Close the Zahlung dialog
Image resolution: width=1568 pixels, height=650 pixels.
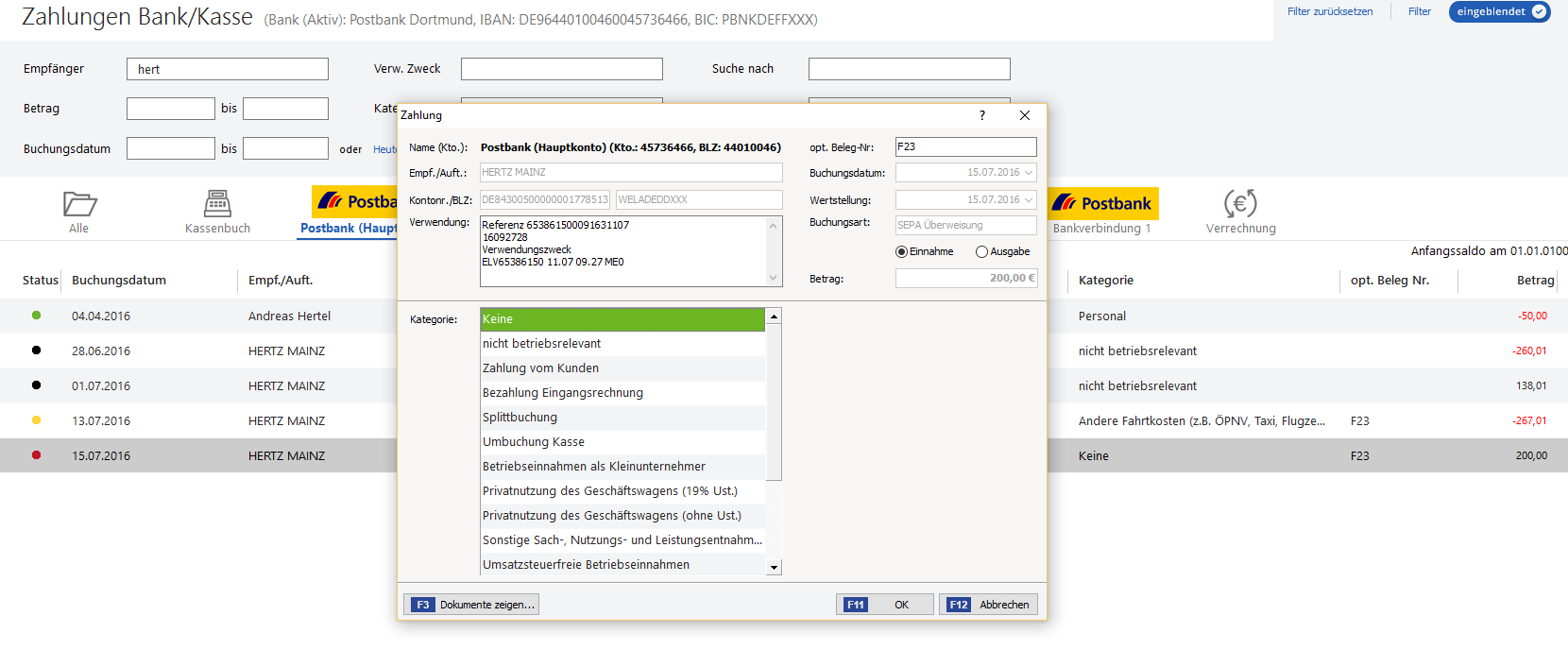point(1025,115)
